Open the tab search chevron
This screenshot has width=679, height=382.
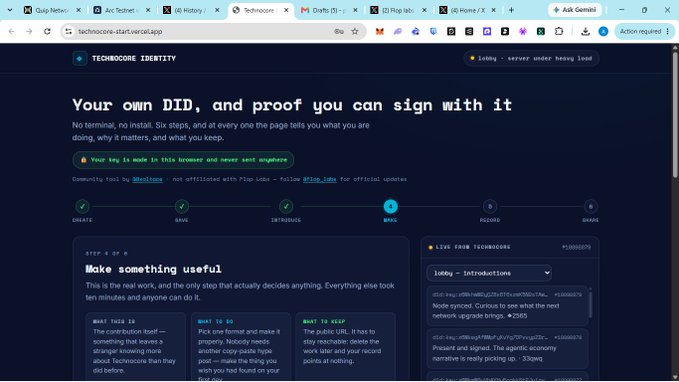(10, 10)
